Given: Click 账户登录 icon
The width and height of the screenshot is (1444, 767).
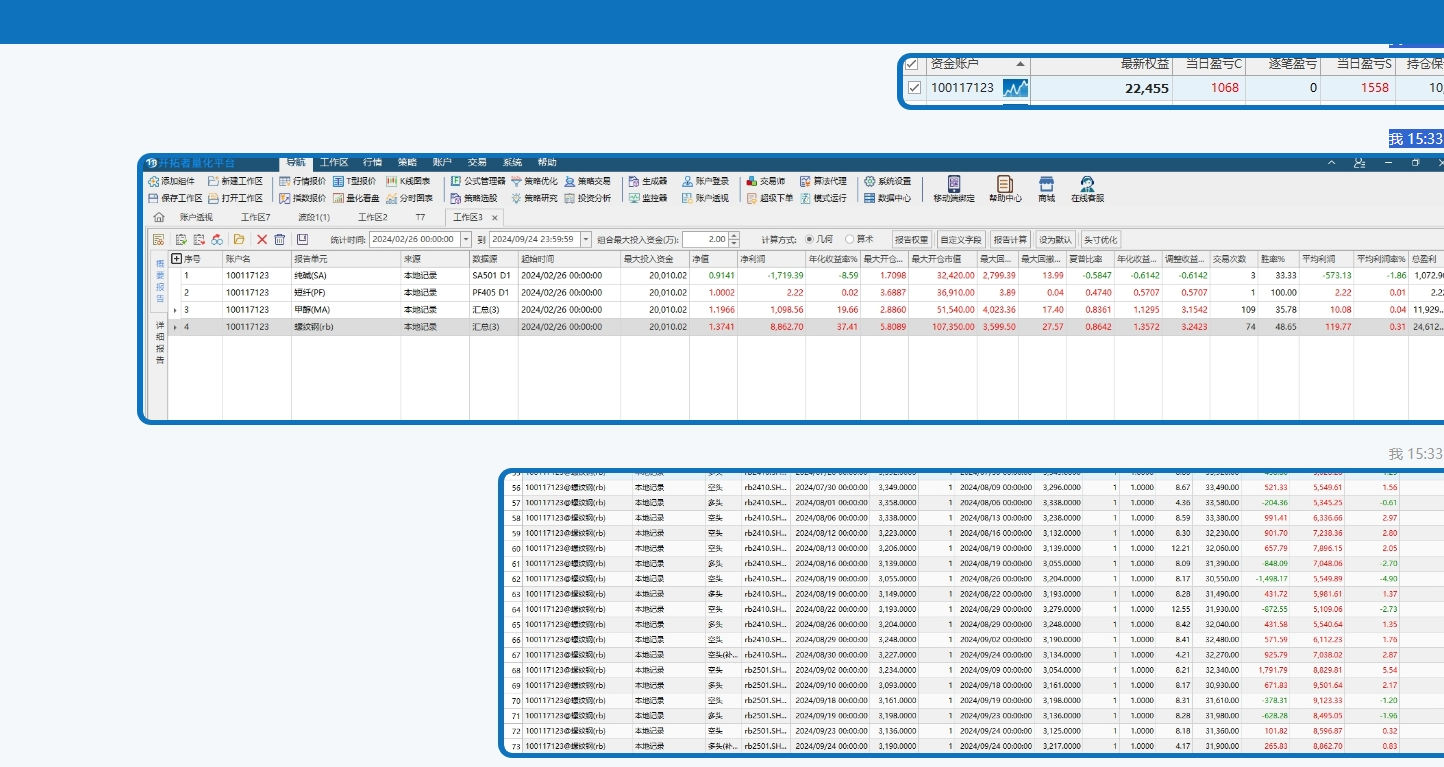Looking at the screenshot, I should [x=688, y=182].
